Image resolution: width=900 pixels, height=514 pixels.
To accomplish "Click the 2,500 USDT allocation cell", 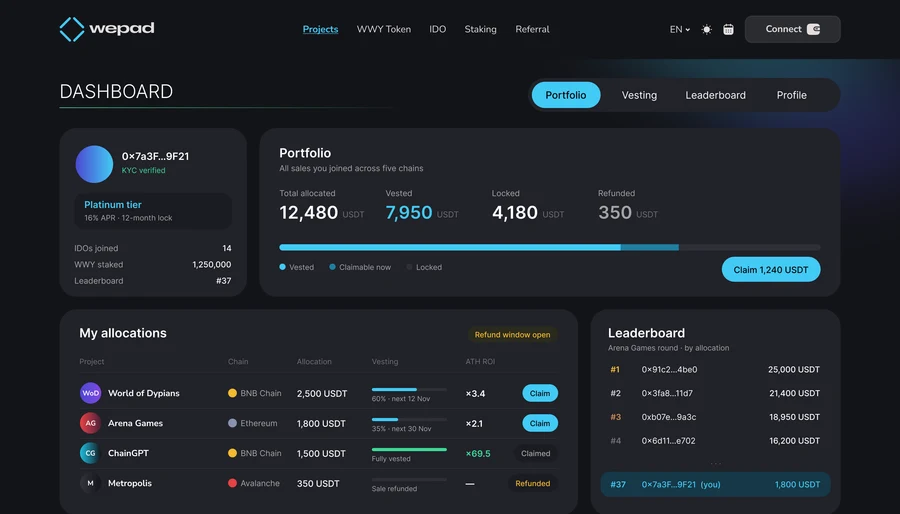I will coord(322,394).
